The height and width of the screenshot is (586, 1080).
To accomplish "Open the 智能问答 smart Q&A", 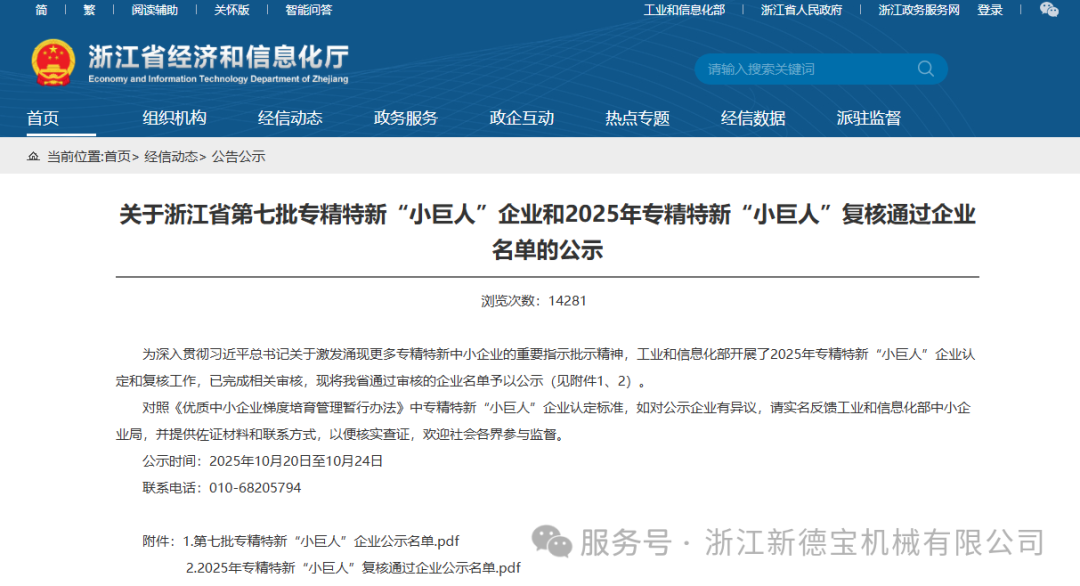I will pyautogui.click(x=308, y=10).
